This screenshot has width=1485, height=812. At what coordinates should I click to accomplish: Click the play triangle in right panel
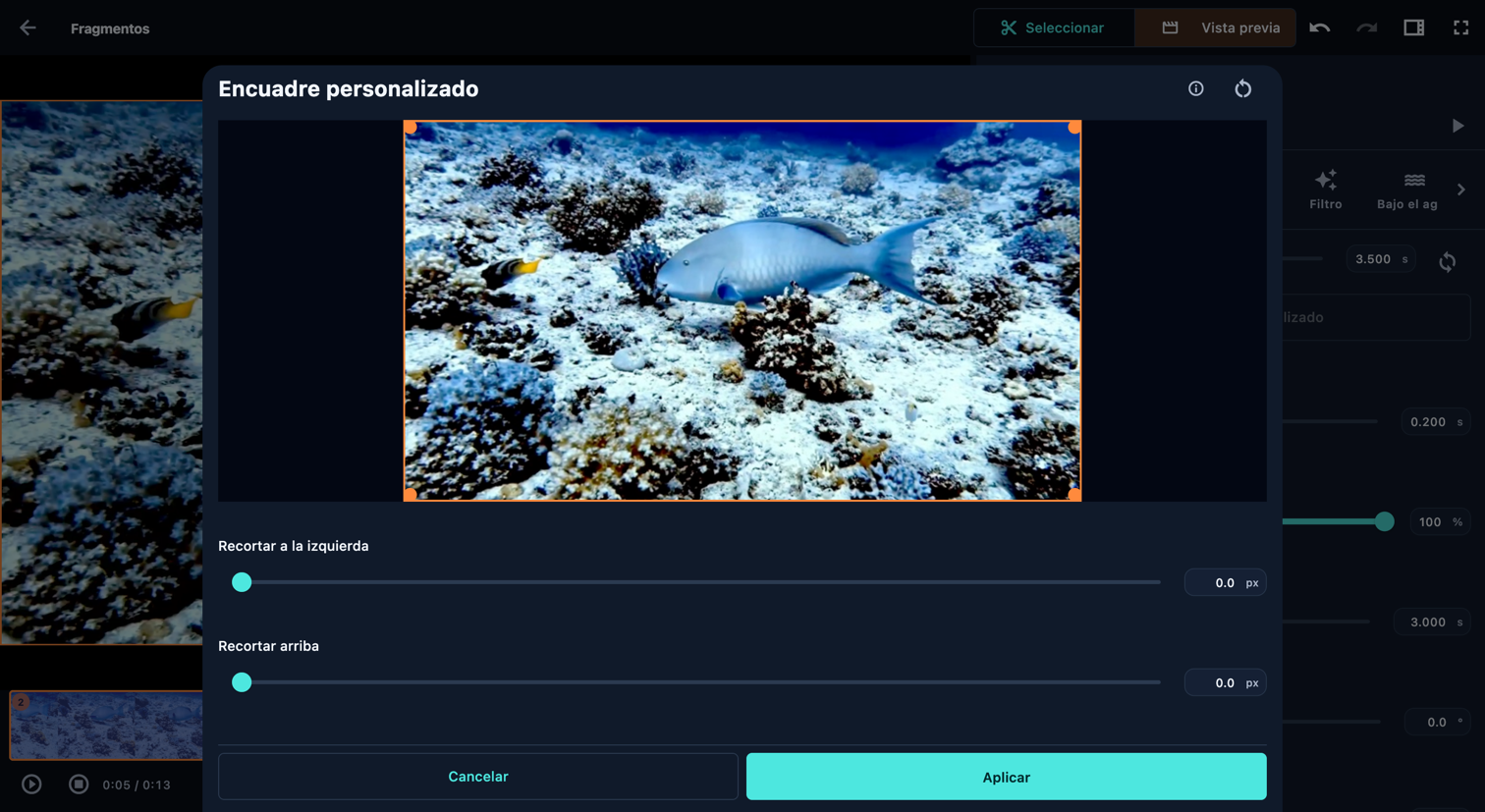click(x=1457, y=126)
